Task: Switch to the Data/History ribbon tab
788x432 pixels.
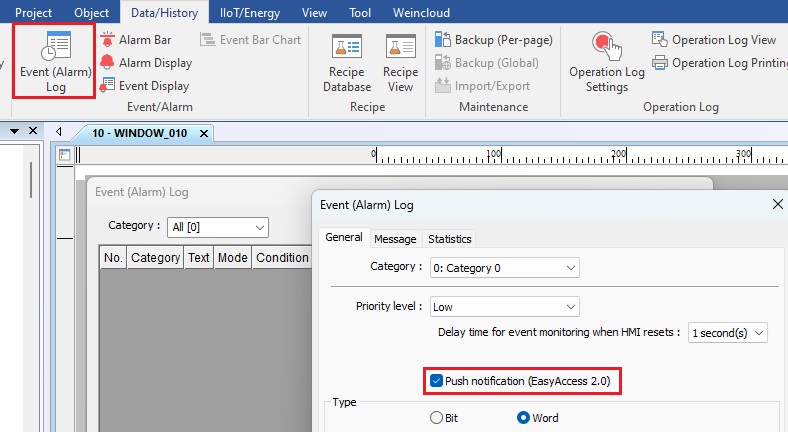Action: [x=164, y=13]
